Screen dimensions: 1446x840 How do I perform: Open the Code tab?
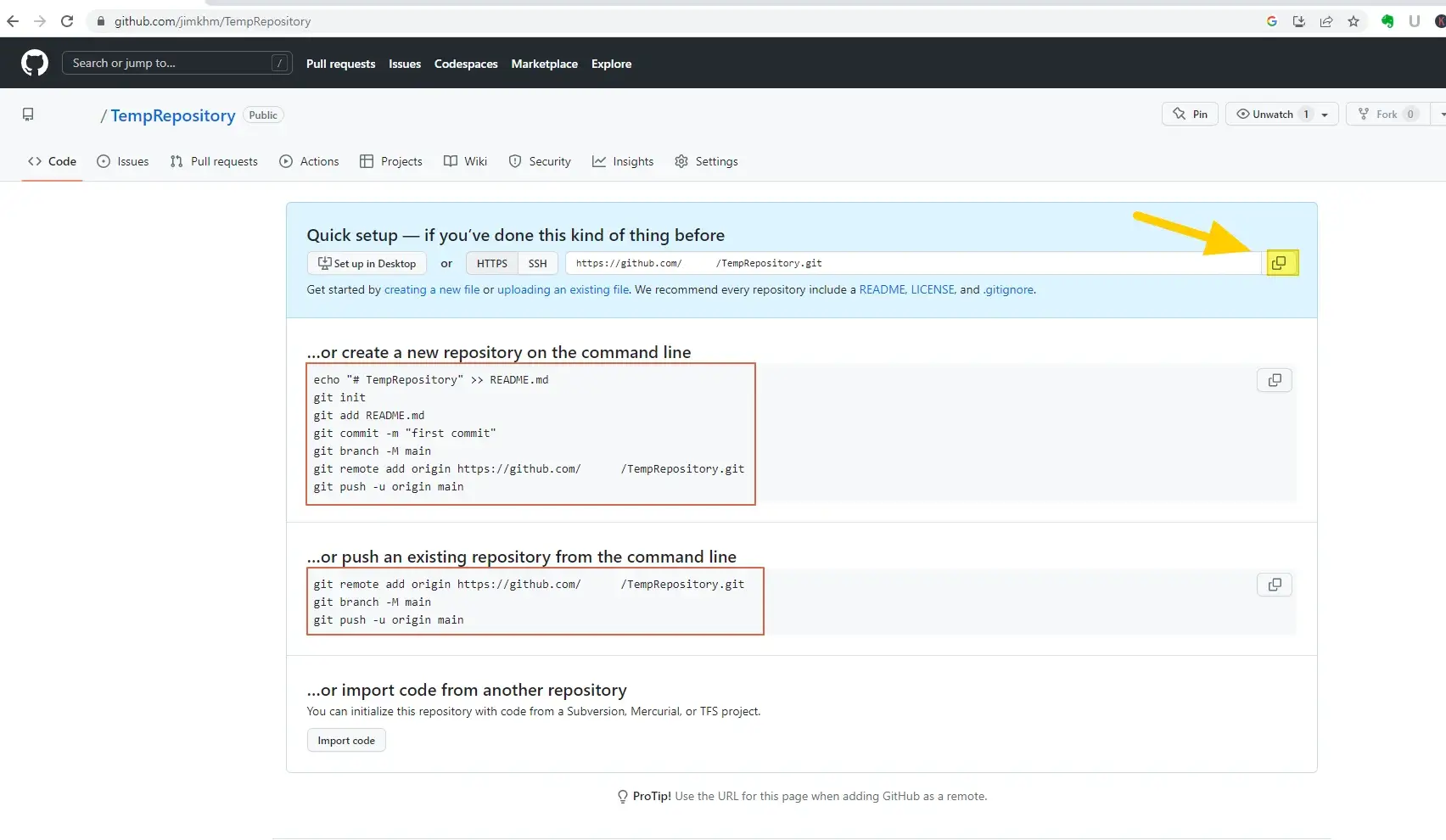tap(53, 161)
